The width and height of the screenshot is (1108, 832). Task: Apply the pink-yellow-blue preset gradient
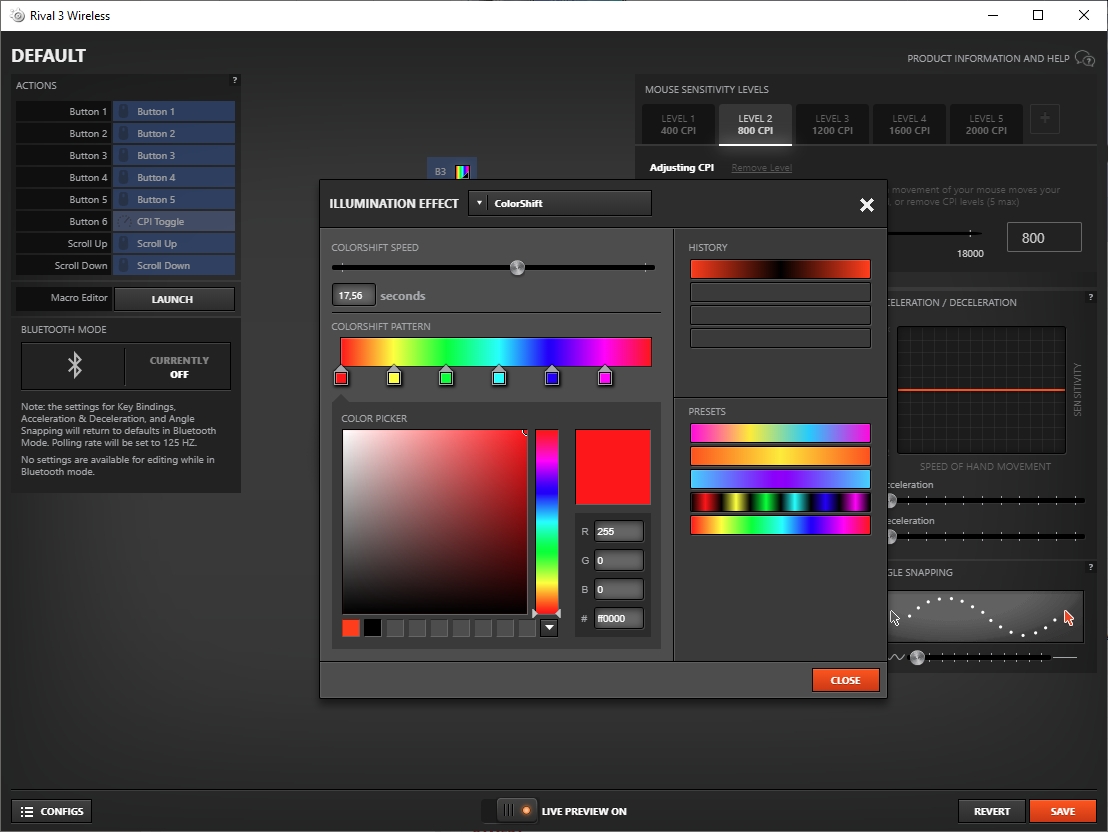pyautogui.click(x=780, y=433)
